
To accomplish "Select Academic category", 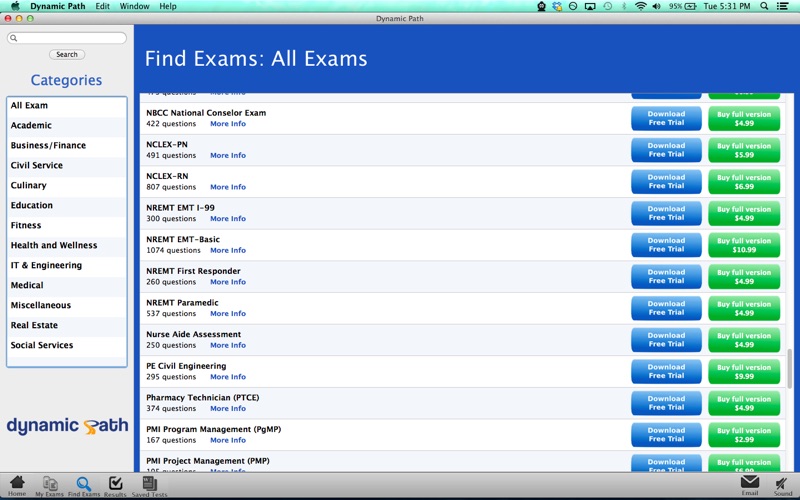I will 67,126.
